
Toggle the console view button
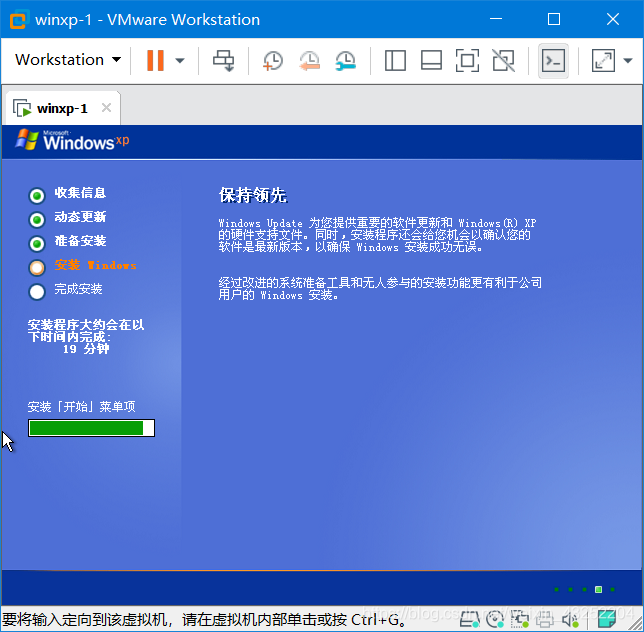[553, 61]
